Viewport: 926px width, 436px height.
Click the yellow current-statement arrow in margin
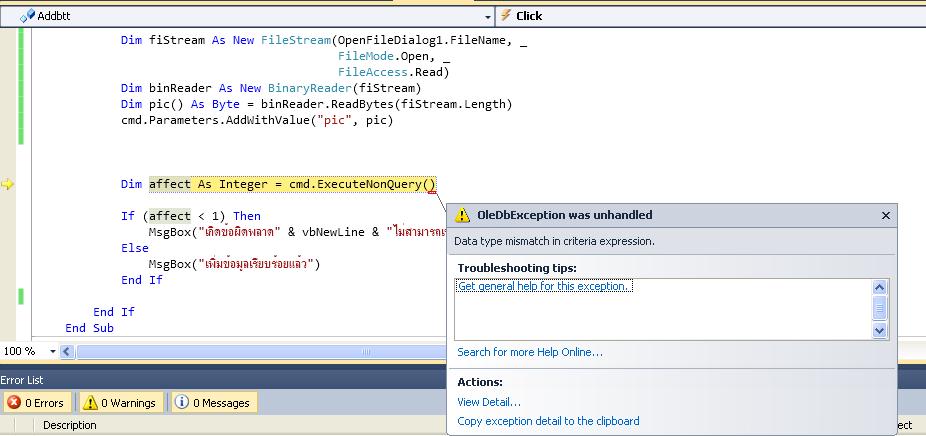click(8, 184)
